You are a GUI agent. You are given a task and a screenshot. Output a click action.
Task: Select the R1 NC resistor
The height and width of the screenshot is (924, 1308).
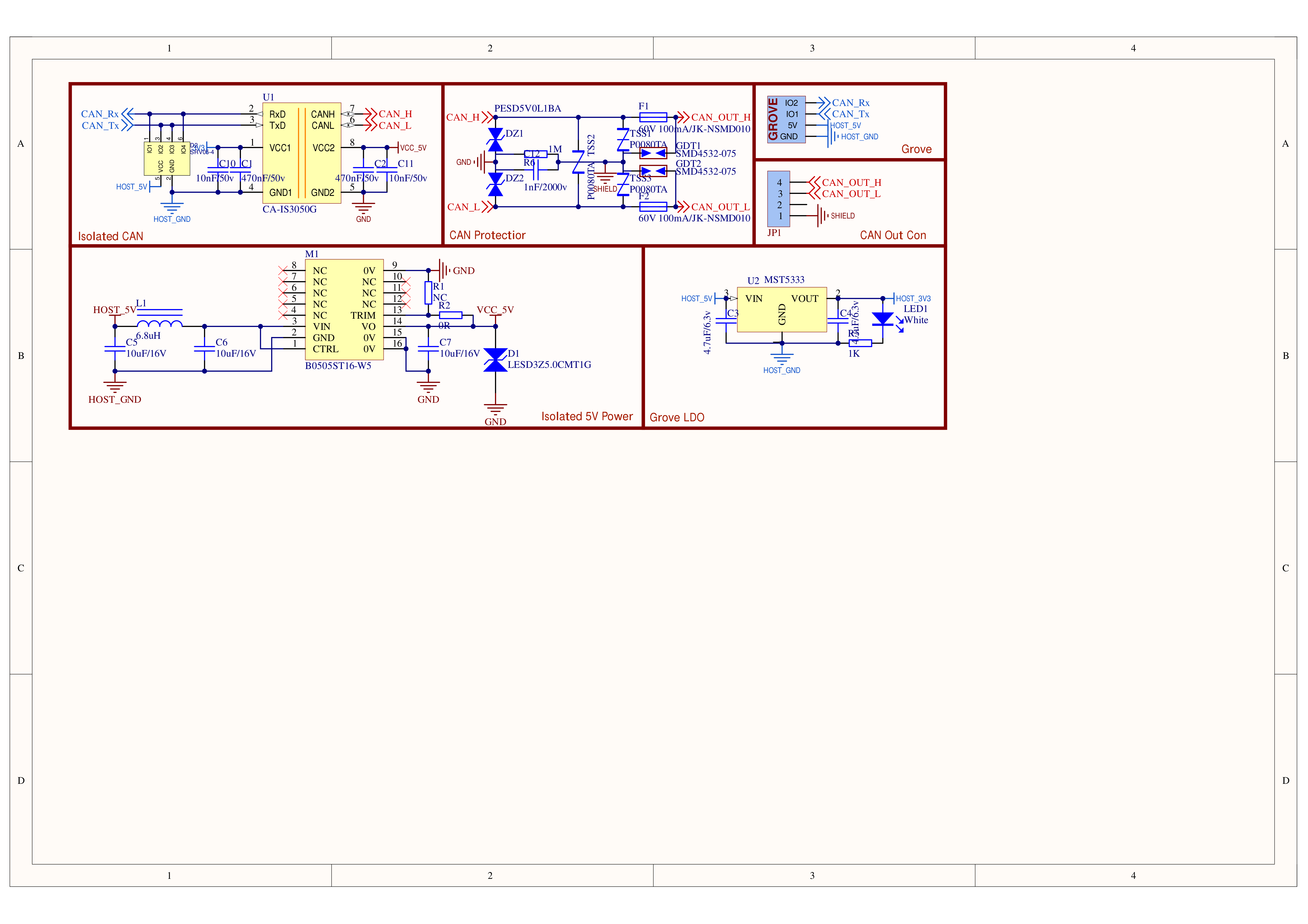[428, 293]
